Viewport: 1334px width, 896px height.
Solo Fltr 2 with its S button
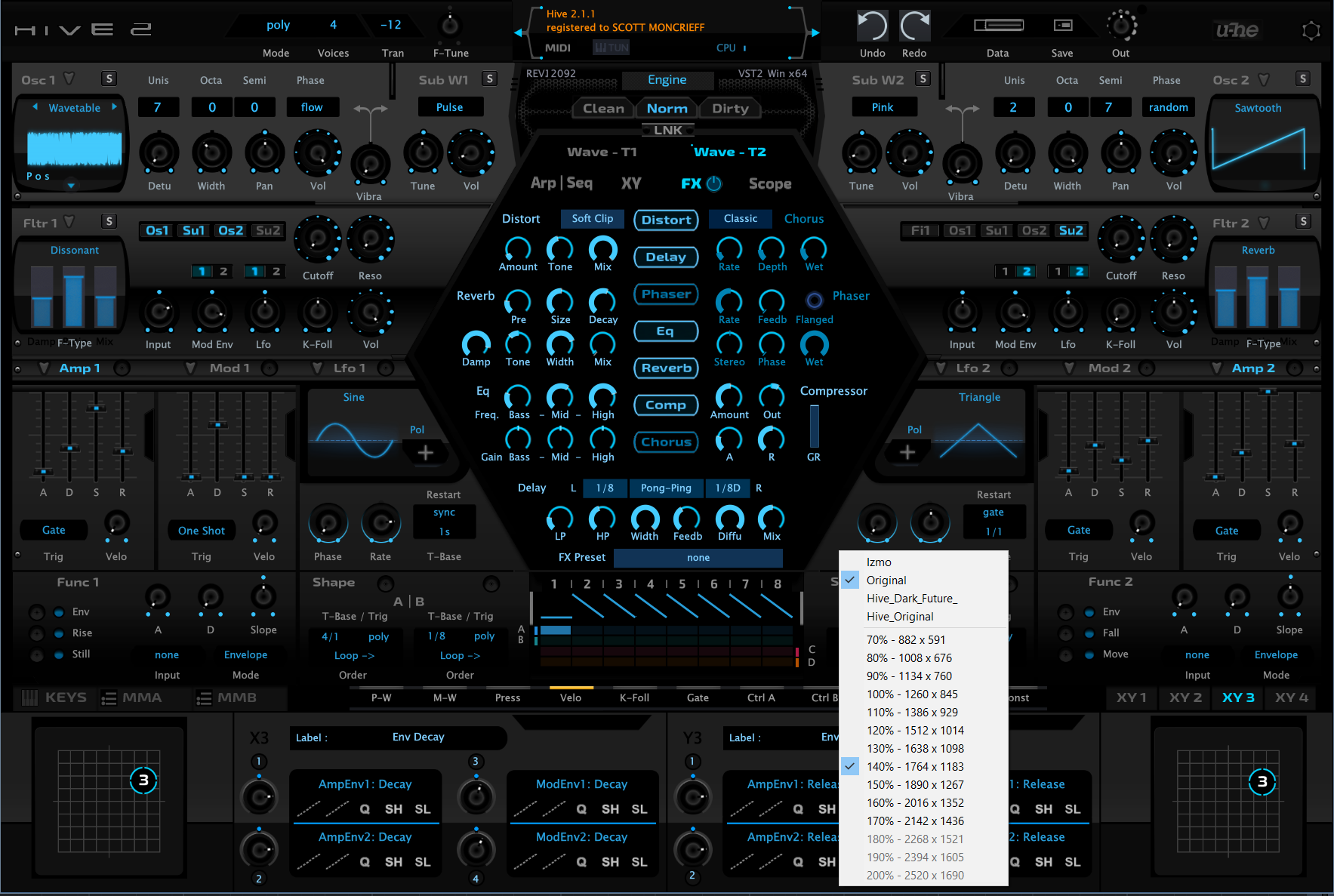(1303, 221)
